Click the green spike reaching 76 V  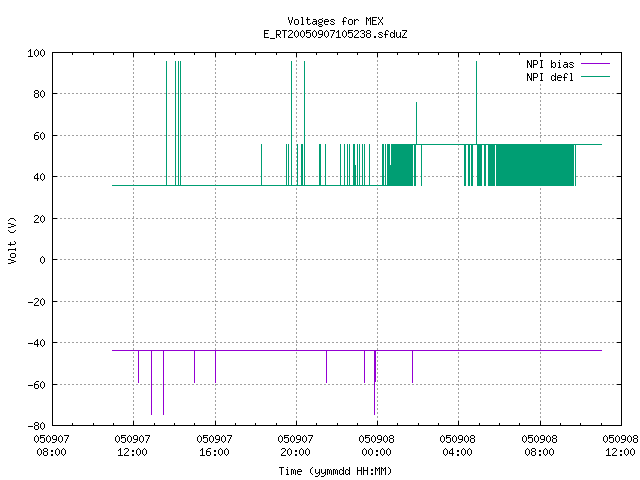point(416,122)
